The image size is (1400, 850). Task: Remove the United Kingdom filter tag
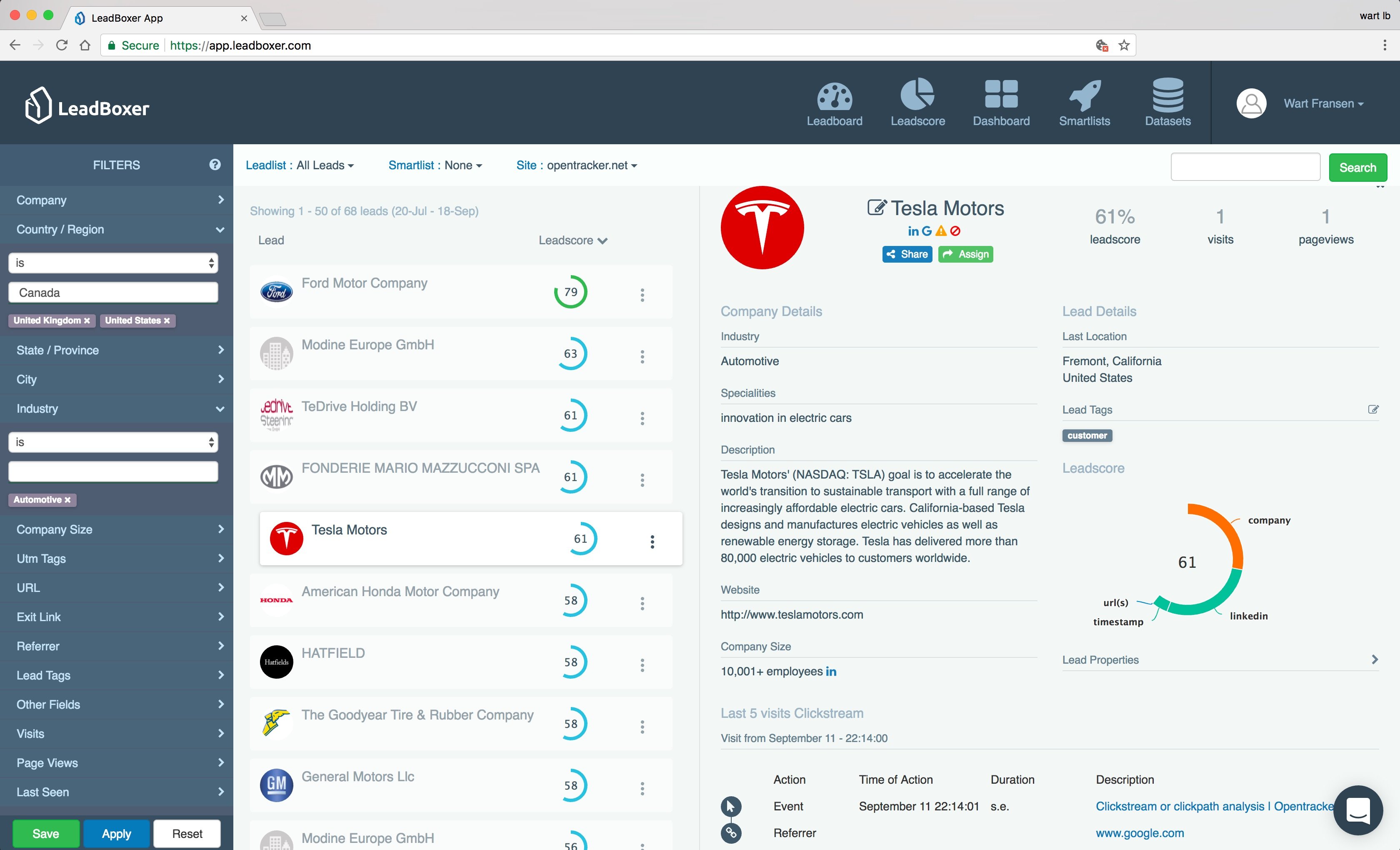[87, 321]
